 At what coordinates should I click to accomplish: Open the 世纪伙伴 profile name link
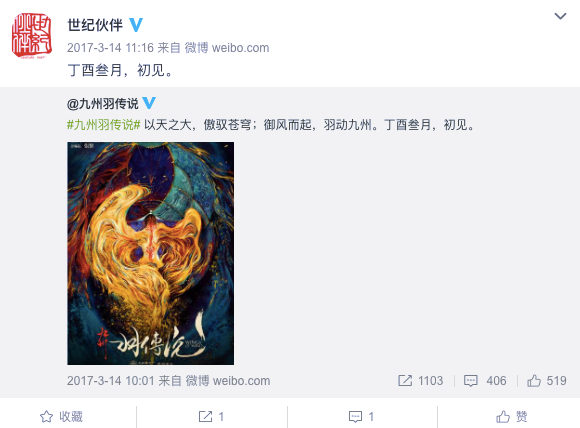pyautogui.click(x=95, y=25)
